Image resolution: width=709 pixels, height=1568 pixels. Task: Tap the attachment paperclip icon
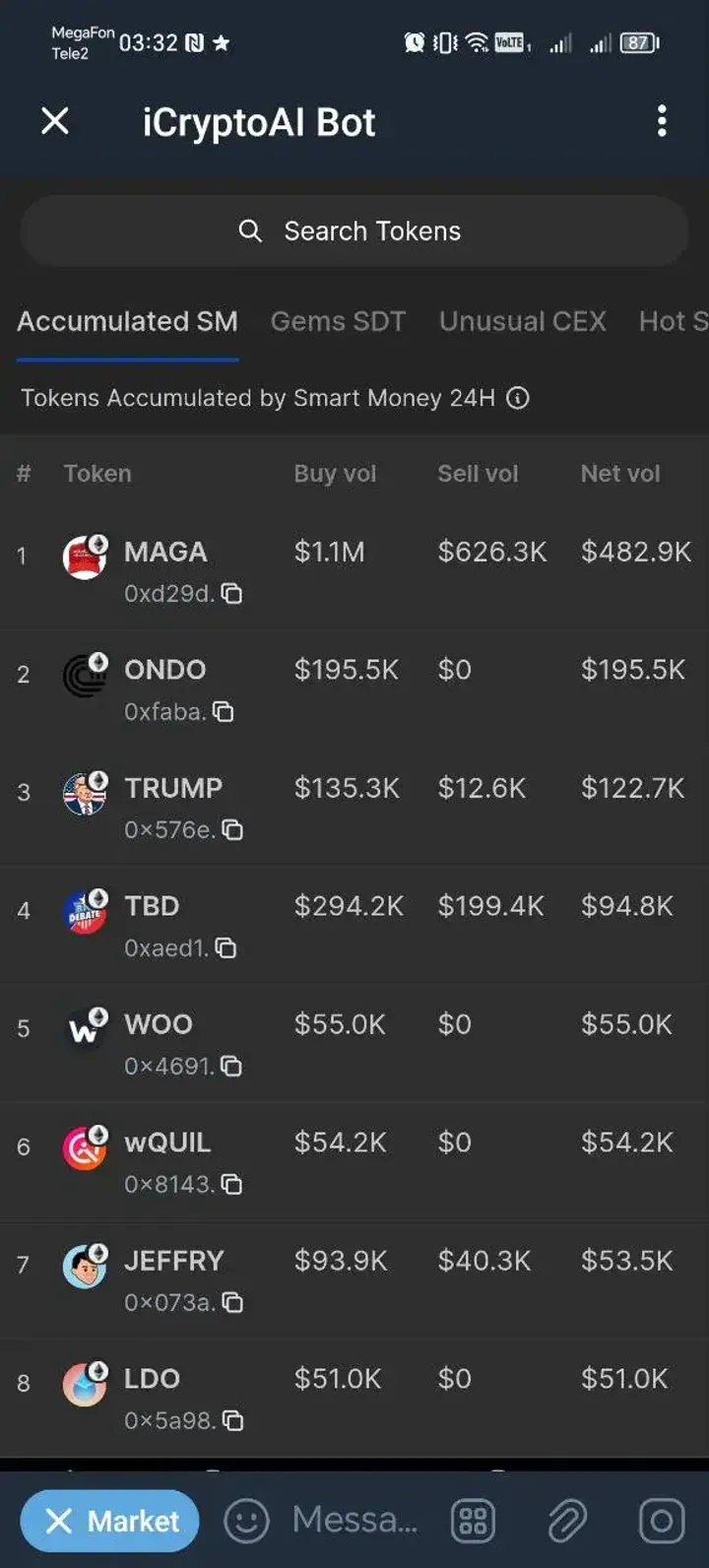pyautogui.click(x=567, y=1521)
